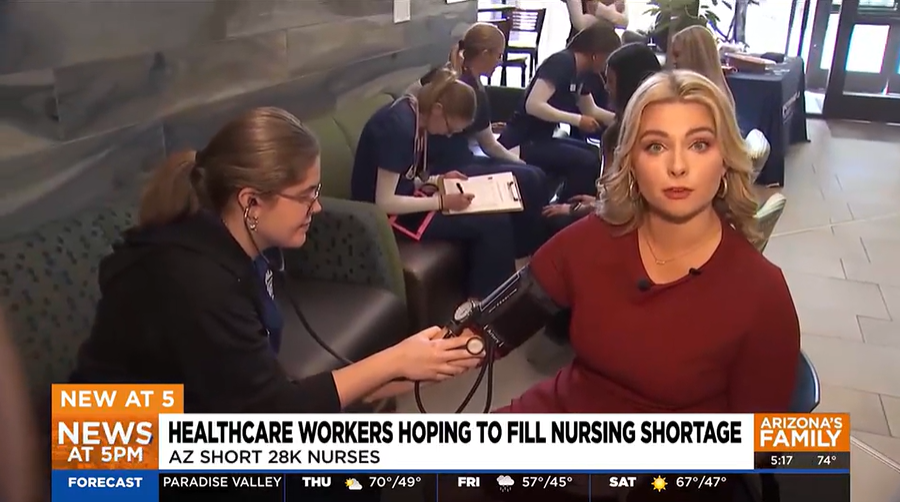
Task: Click the Saturday sunny weather icon
Action: coord(660,483)
